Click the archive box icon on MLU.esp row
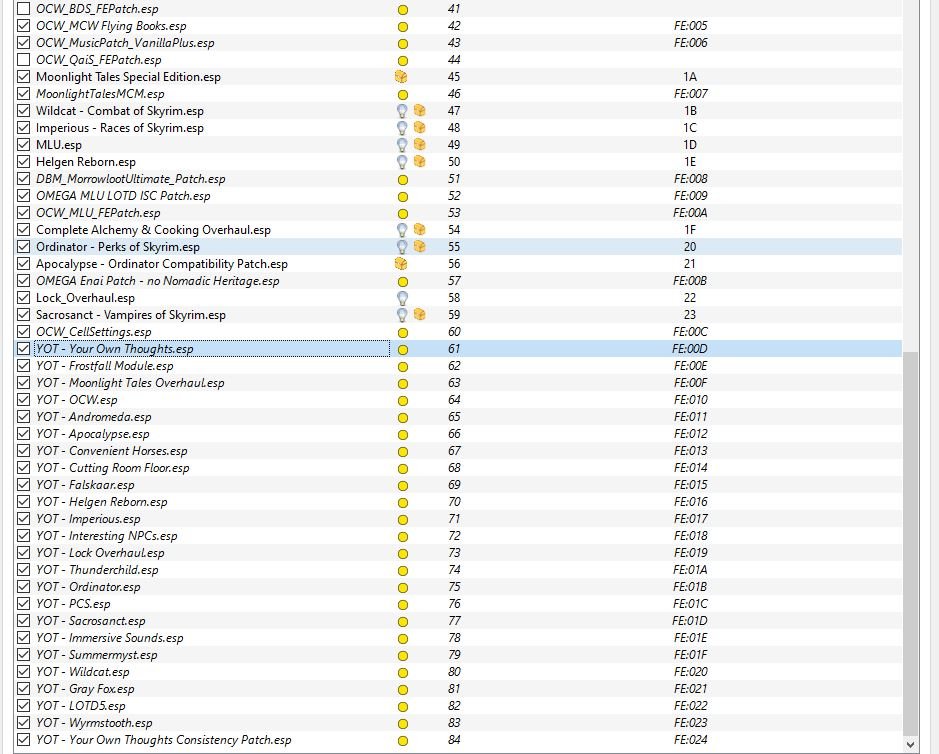Viewport: 939px width, 754px height. 419,145
